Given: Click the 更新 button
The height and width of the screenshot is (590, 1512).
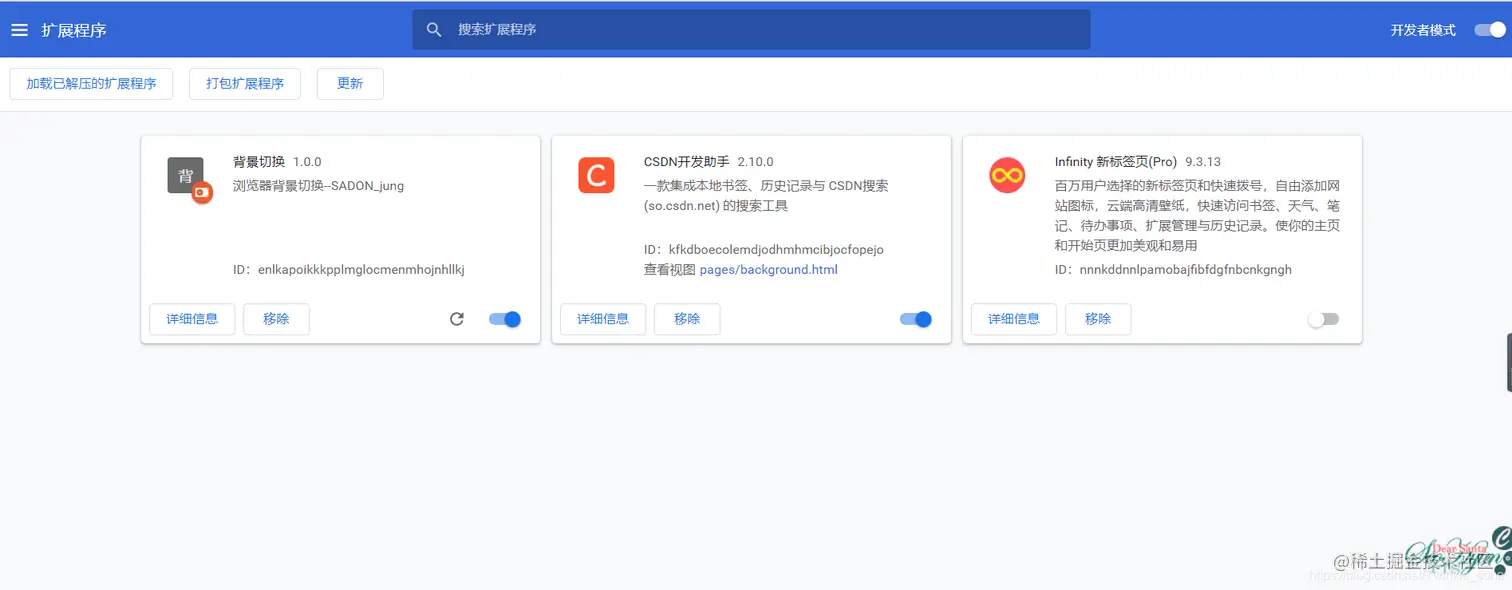Looking at the screenshot, I should [349, 83].
